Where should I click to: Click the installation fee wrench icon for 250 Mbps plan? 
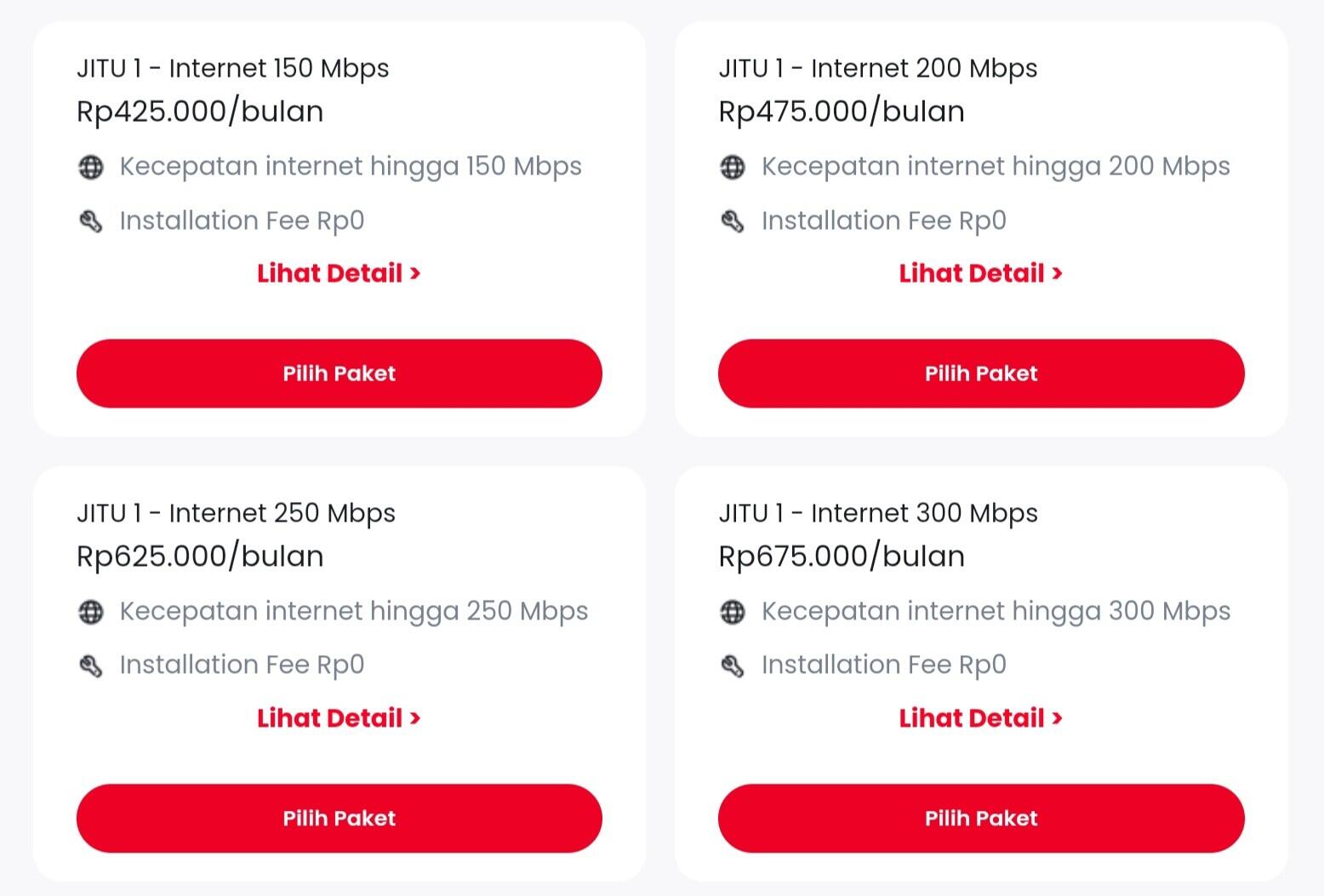tap(93, 665)
